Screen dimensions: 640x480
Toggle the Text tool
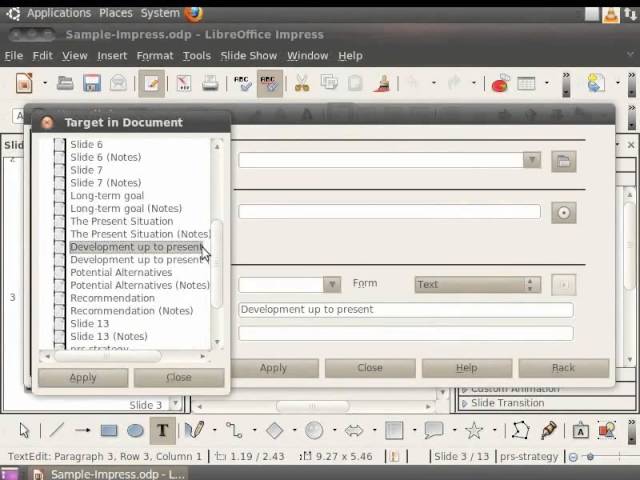click(162, 430)
